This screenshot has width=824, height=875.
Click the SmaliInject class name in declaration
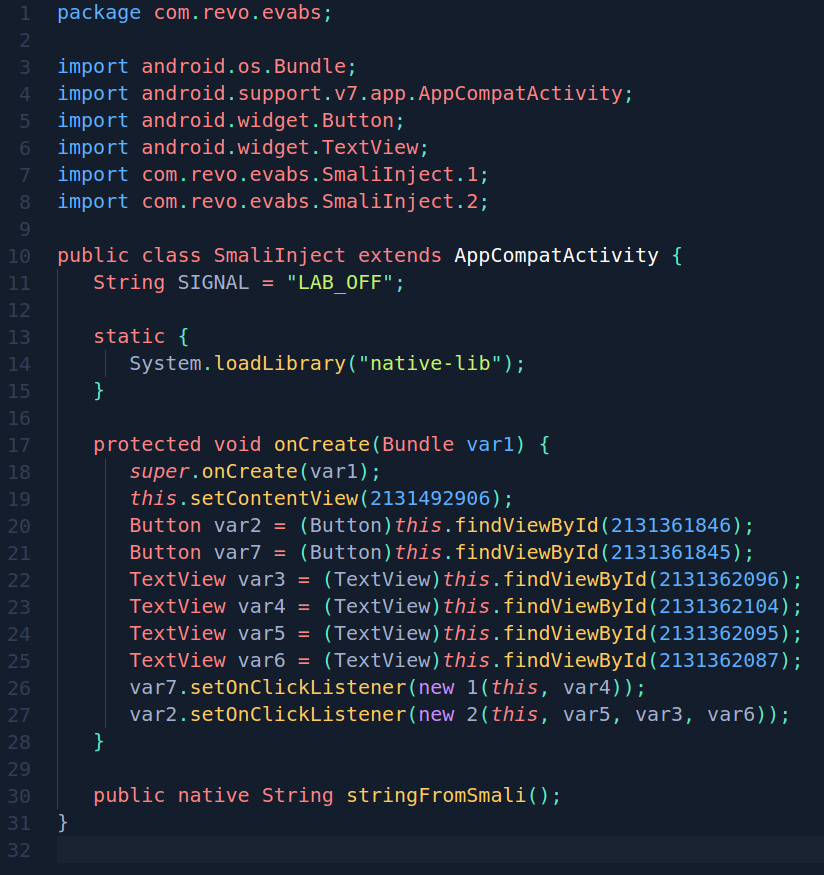pyautogui.click(x=279, y=255)
